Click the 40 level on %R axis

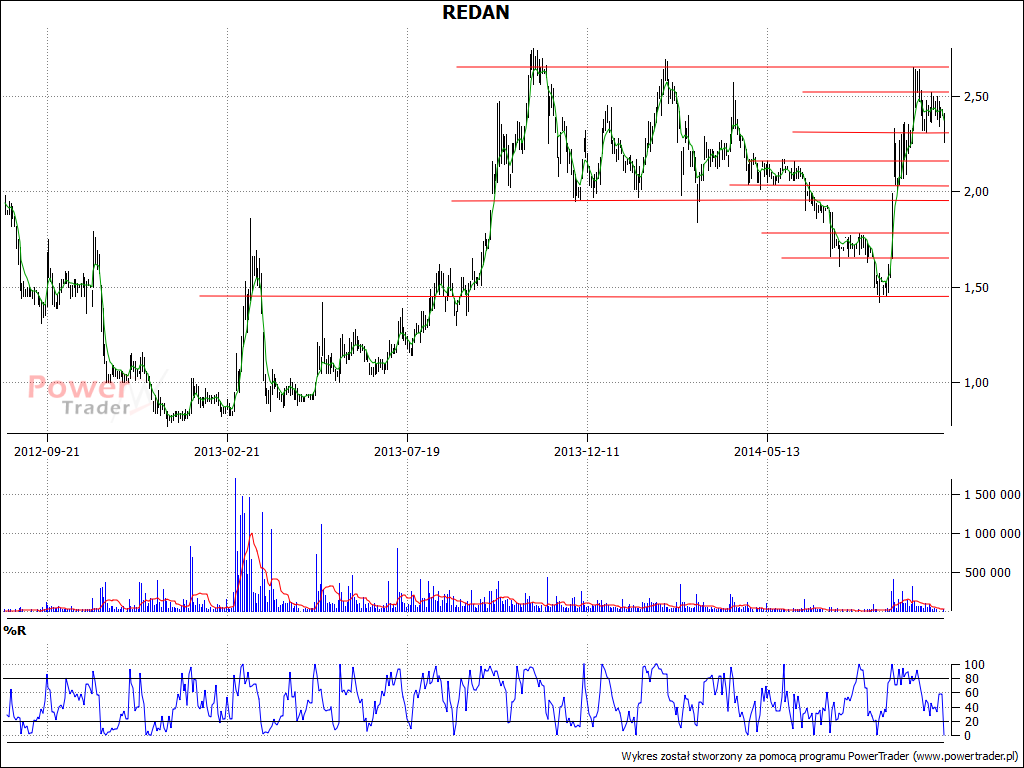point(971,708)
